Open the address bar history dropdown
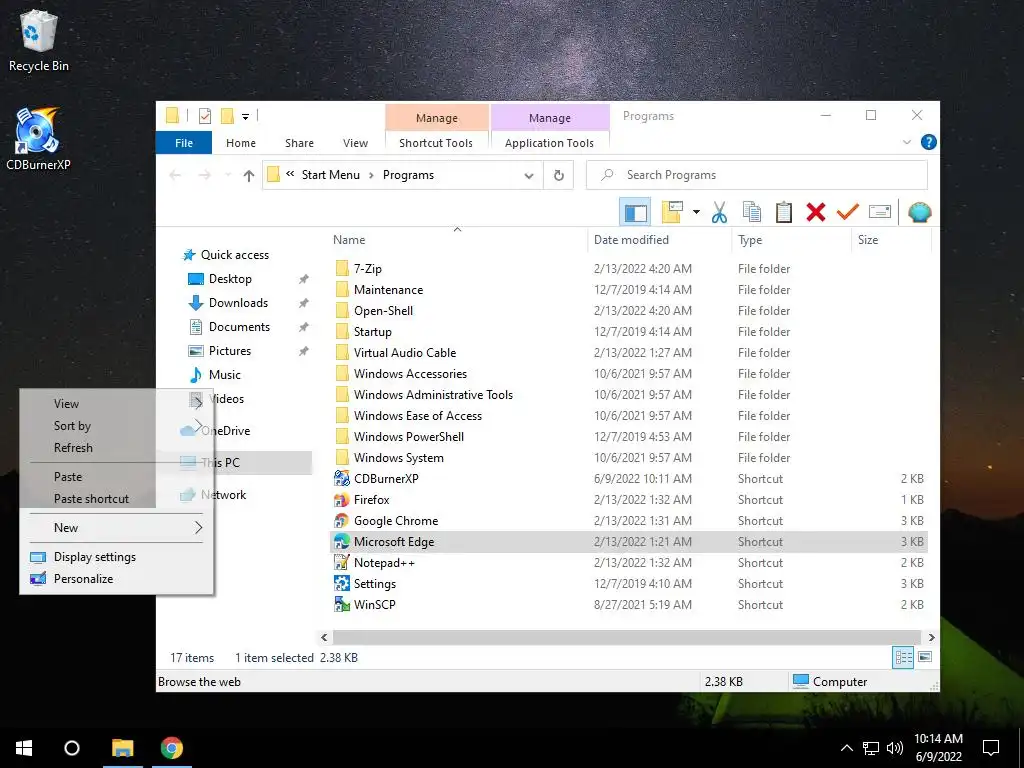The image size is (1024, 768). tap(529, 175)
